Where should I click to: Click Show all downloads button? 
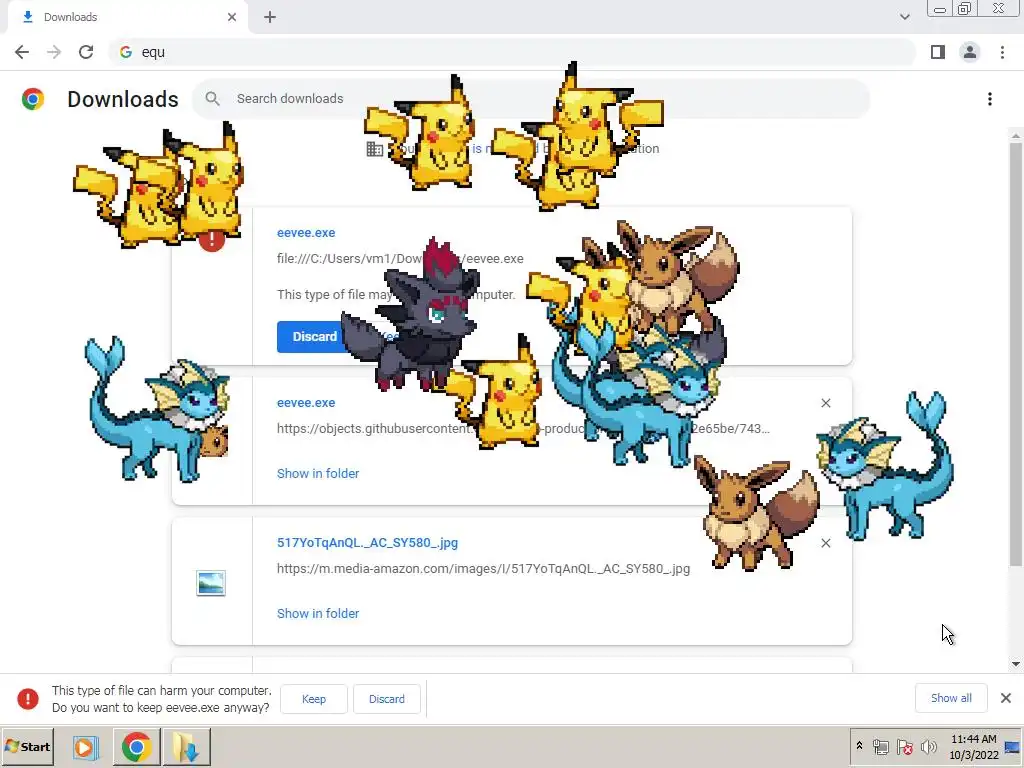(x=951, y=698)
